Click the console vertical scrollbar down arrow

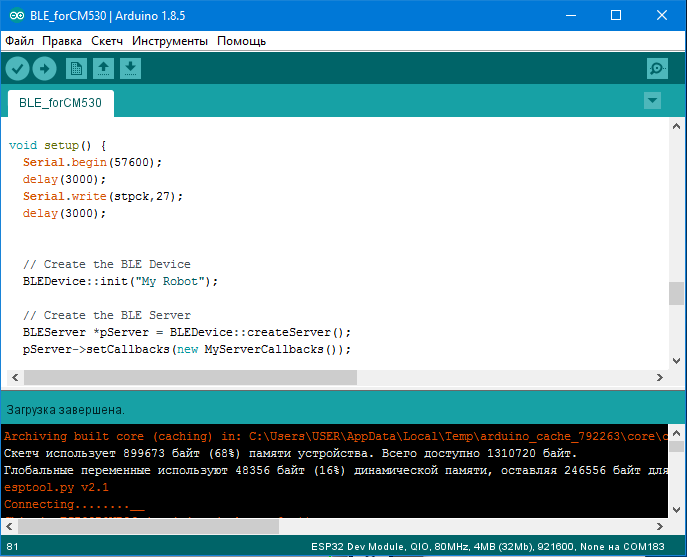(x=677, y=508)
